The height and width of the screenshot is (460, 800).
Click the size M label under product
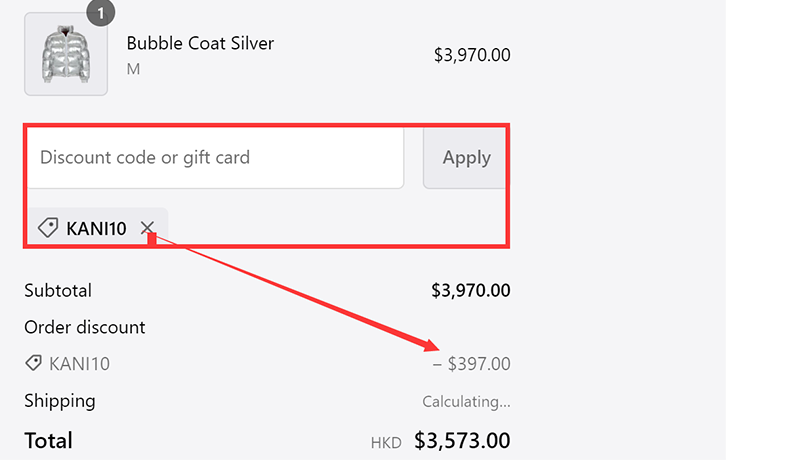coord(133,70)
